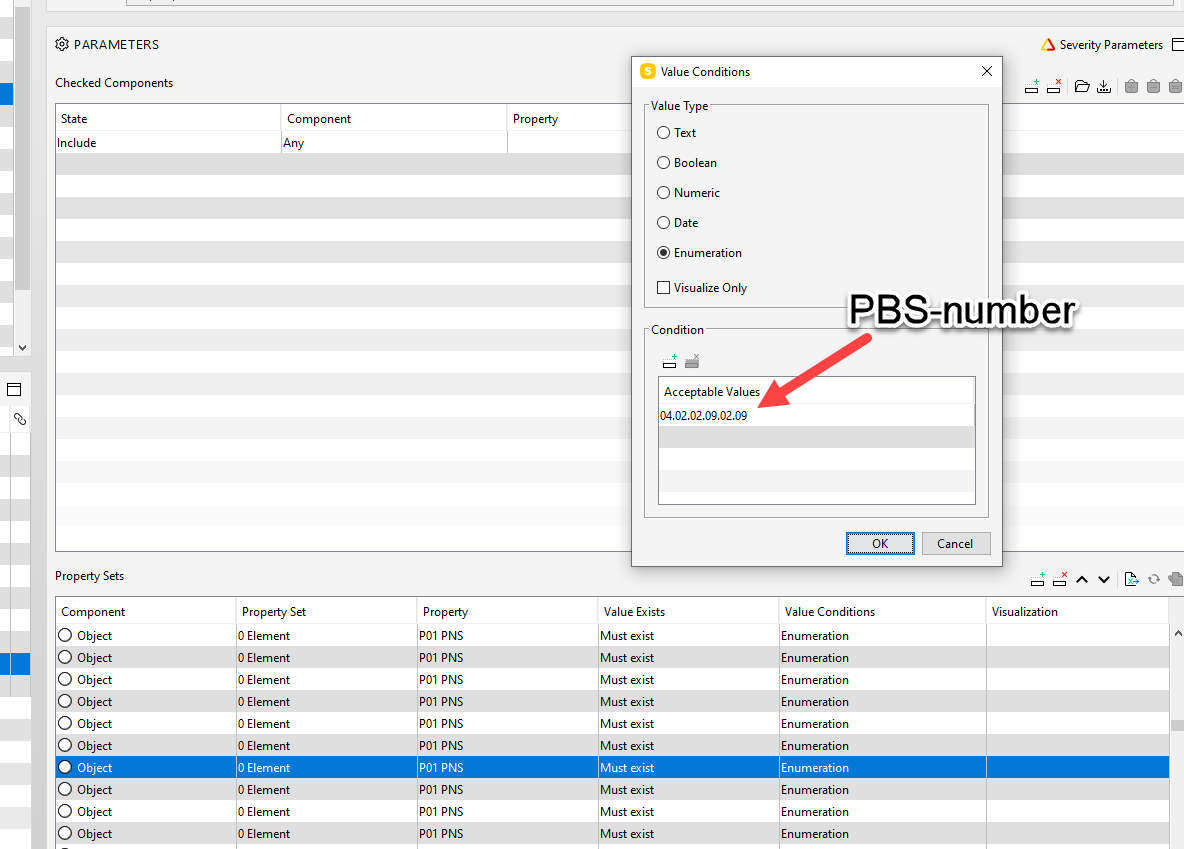
Task: Click the remove-from-selection-basket minus icon
Action: [x=1153, y=86]
